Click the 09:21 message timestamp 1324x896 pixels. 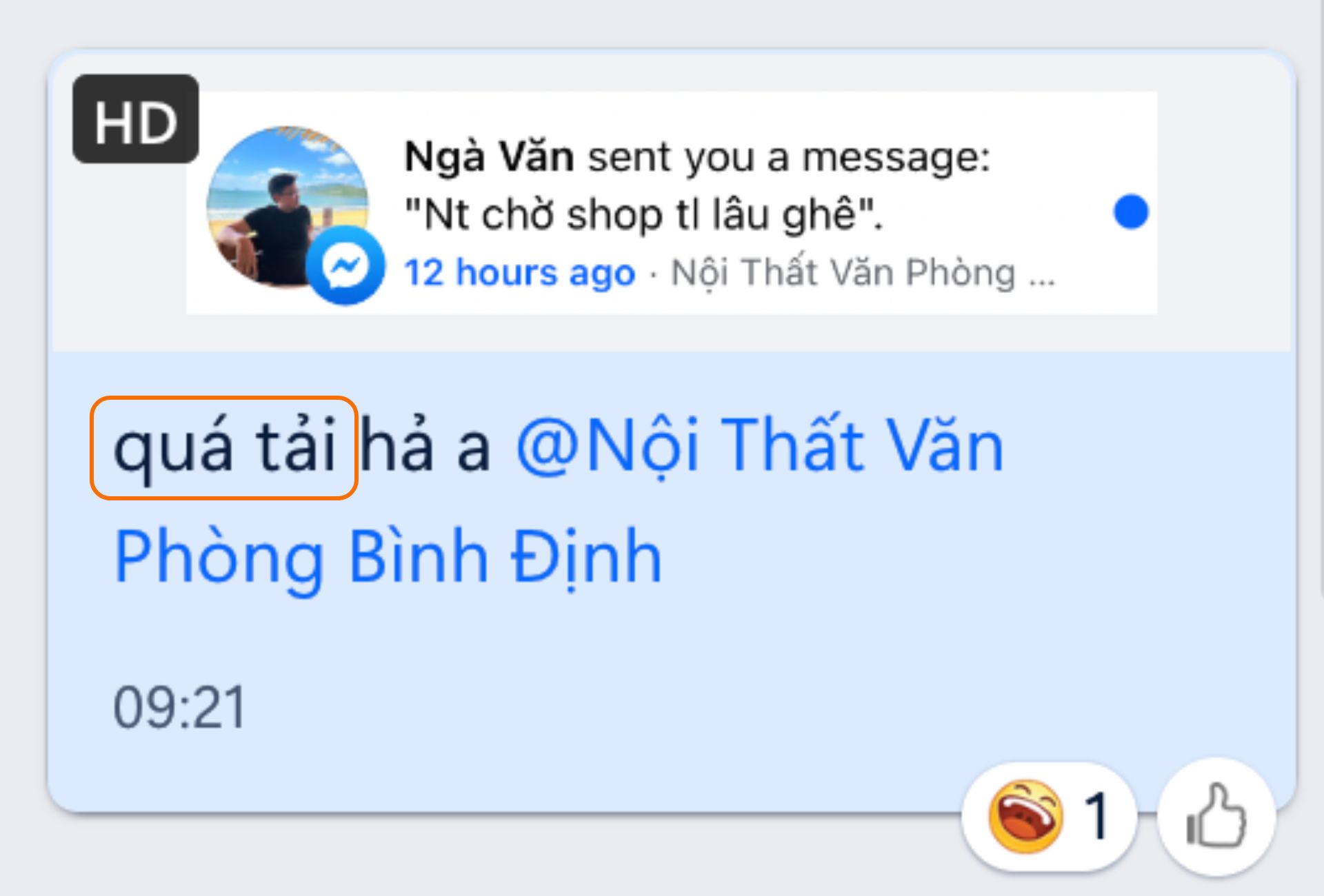[179, 707]
